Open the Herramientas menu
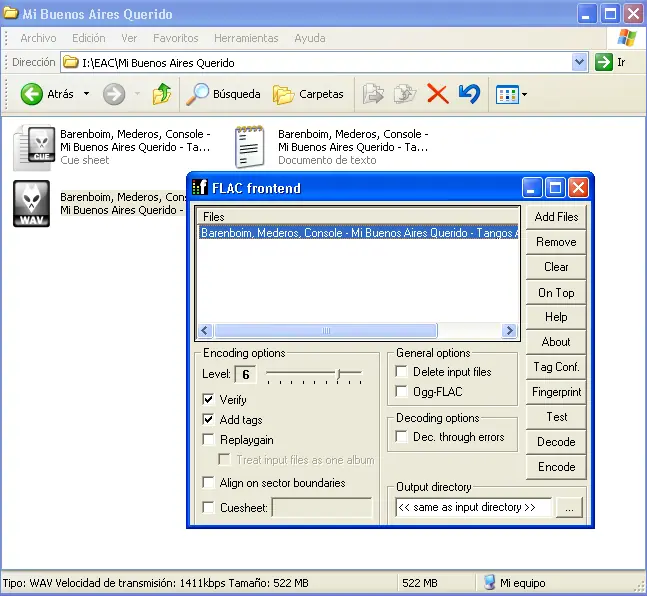The width and height of the screenshot is (647, 596). (x=246, y=38)
